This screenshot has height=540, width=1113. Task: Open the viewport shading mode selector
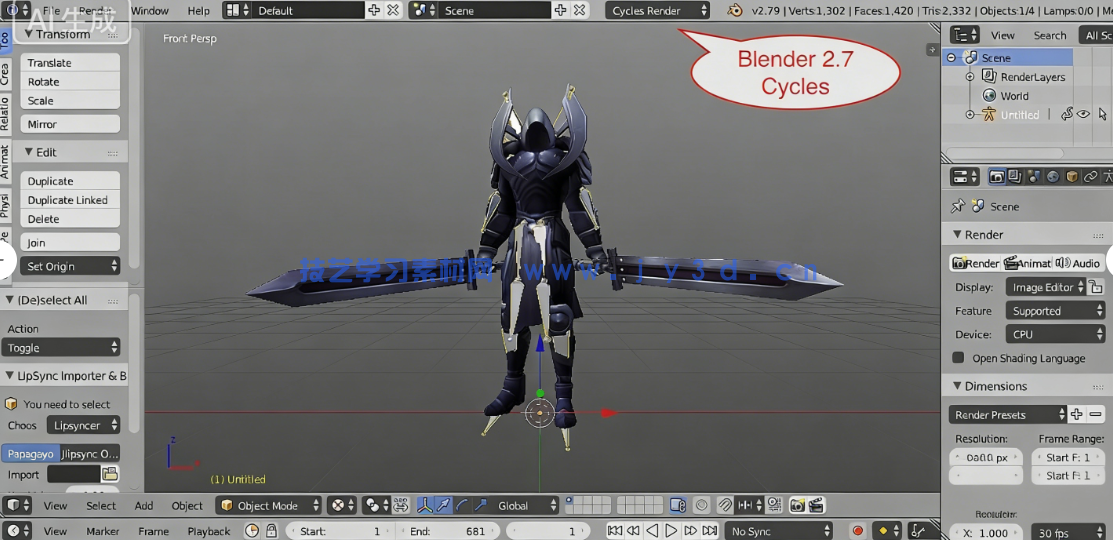(x=344, y=505)
